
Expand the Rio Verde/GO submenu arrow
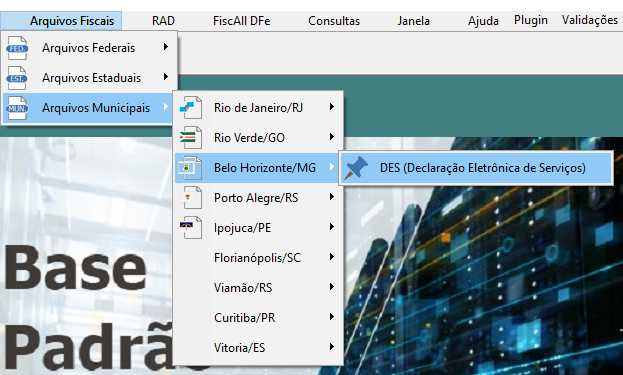click(x=331, y=137)
